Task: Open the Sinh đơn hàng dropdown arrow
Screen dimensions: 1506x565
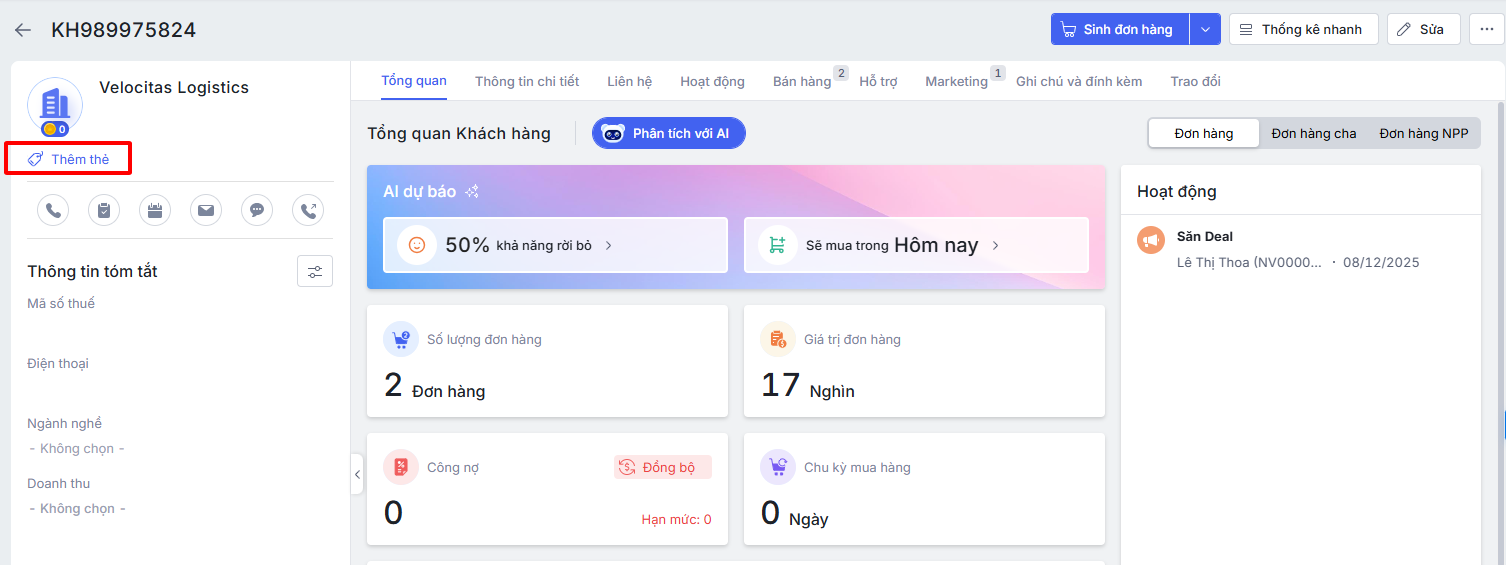Action: click(x=1205, y=29)
